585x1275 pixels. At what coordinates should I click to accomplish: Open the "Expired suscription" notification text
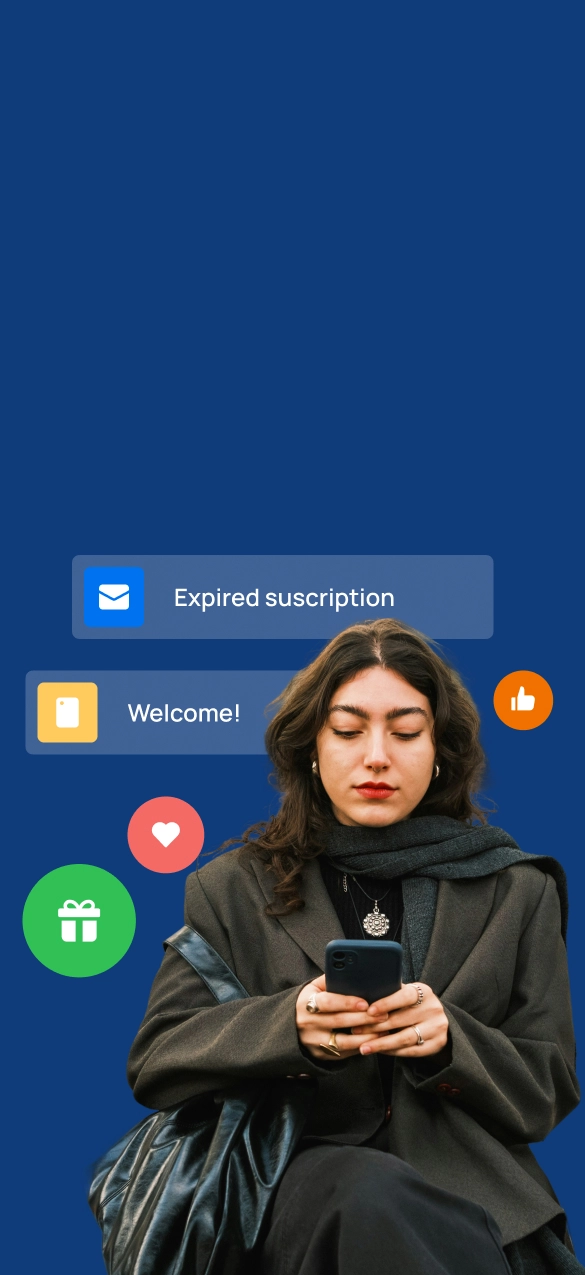tap(284, 598)
